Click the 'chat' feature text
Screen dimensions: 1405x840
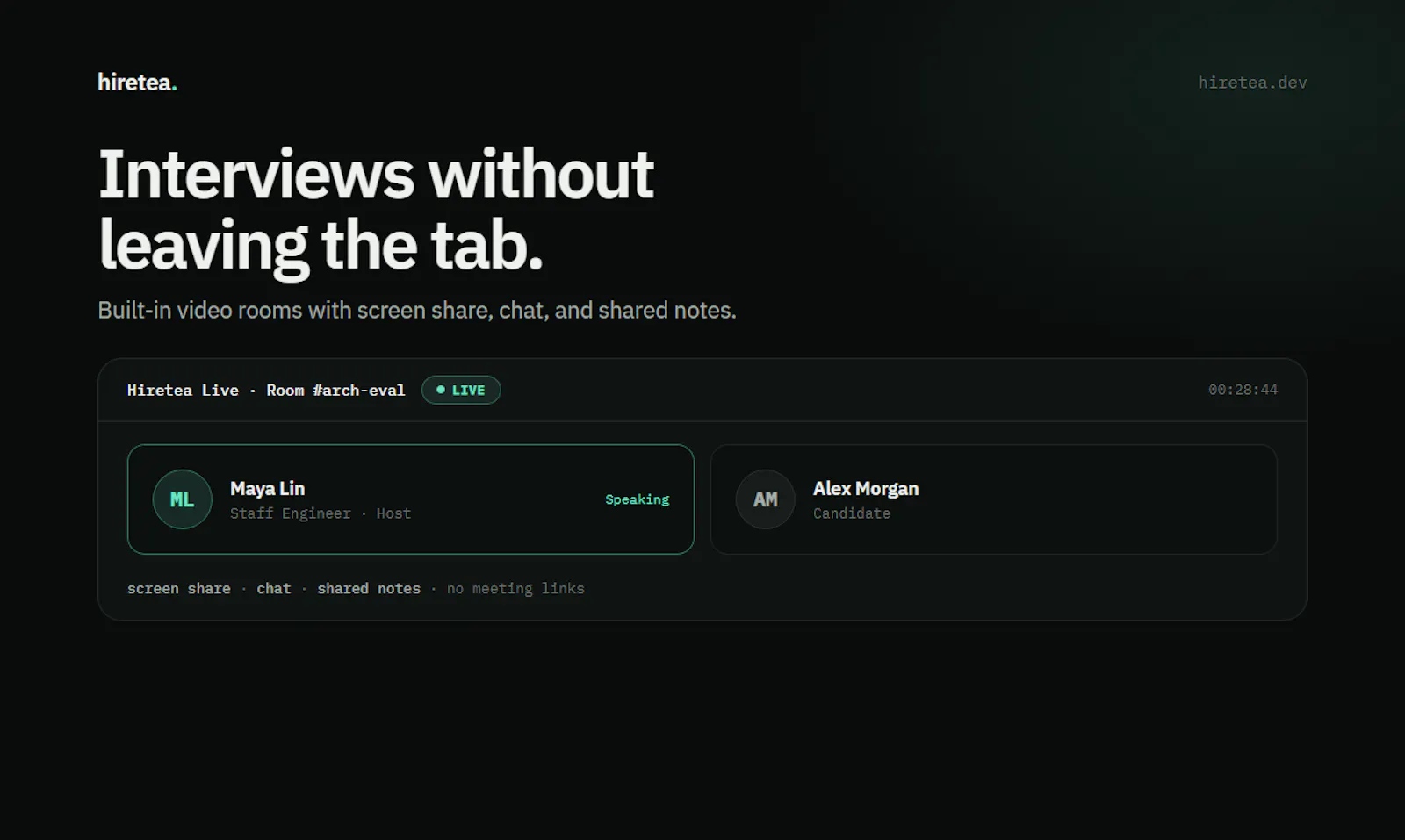pos(274,589)
